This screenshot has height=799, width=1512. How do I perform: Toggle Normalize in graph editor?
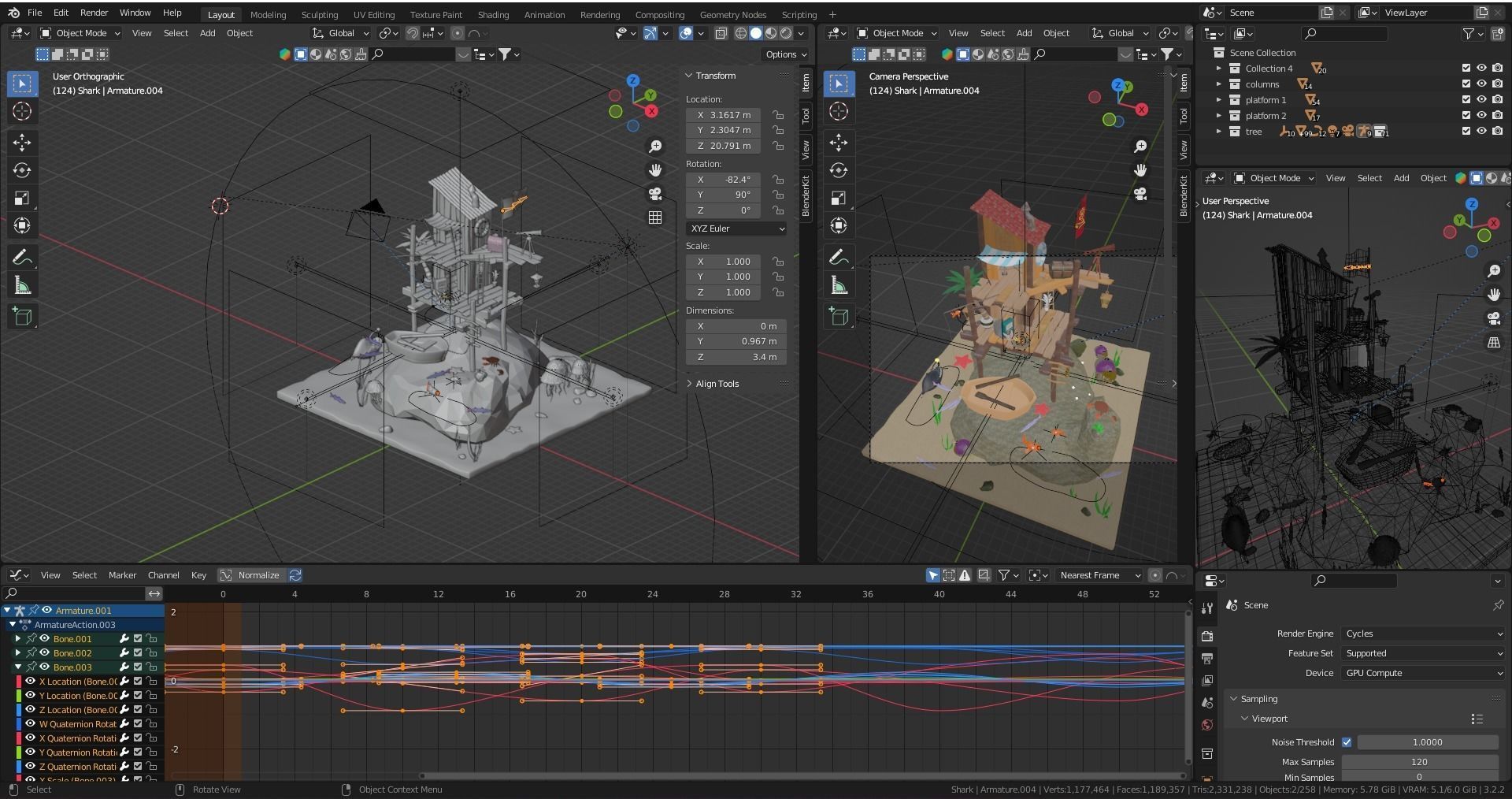pyautogui.click(x=250, y=575)
